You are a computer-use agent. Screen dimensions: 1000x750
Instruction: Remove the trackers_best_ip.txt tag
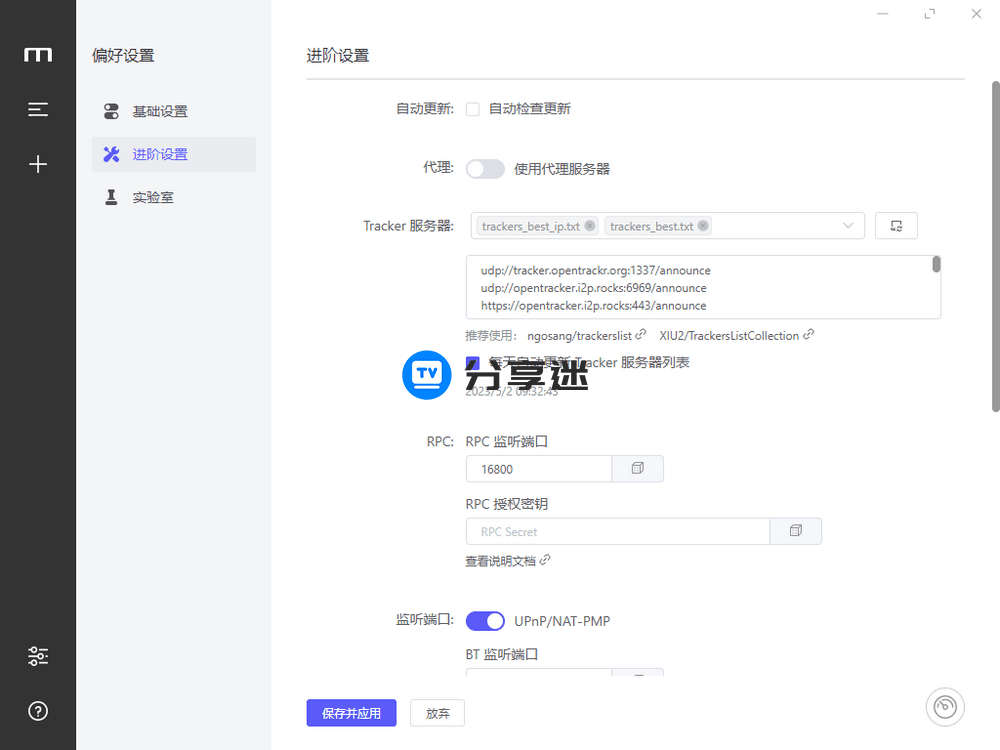[x=590, y=226]
